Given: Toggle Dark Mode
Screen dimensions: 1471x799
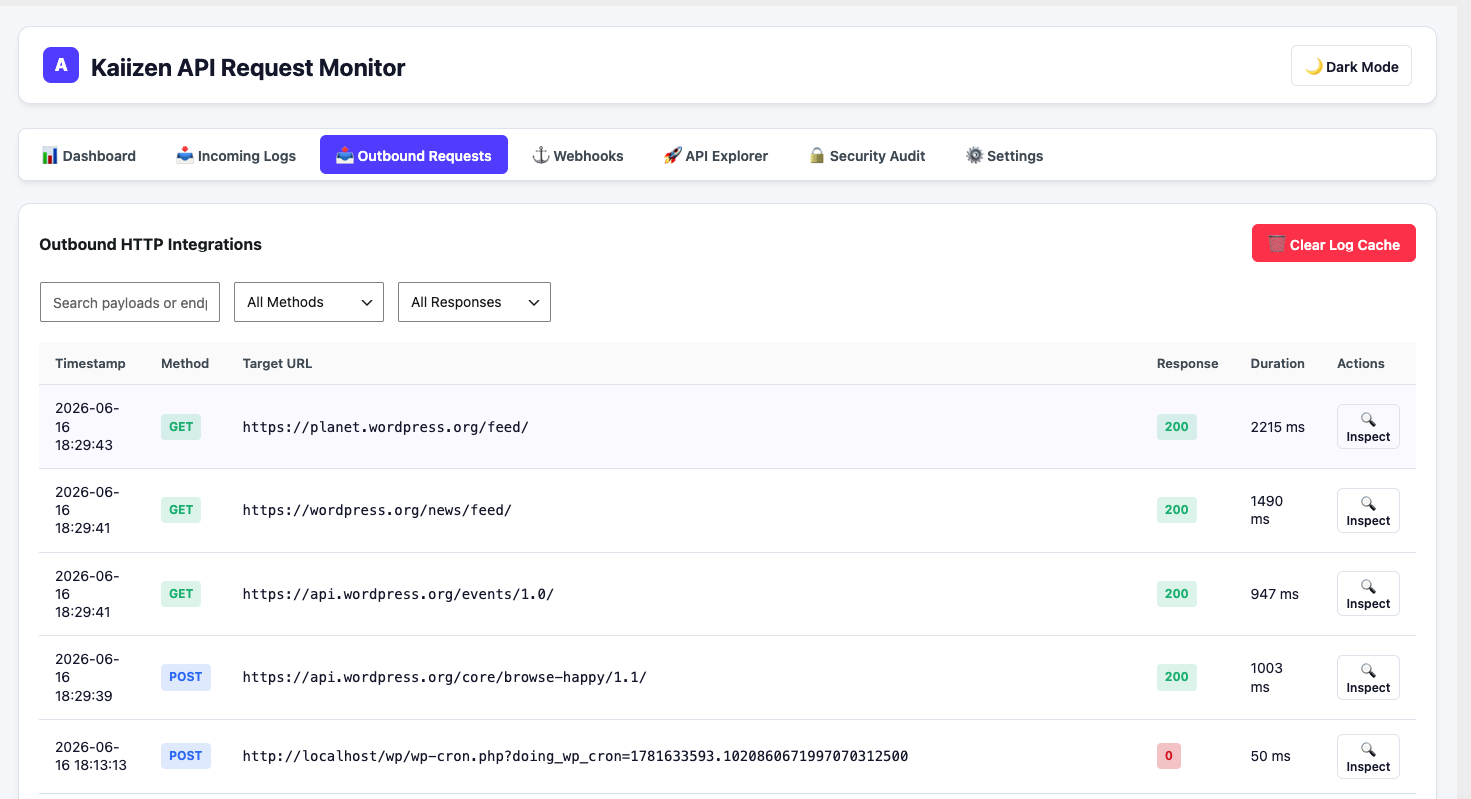Looking at the screenshot, I should pos(1351,66).
